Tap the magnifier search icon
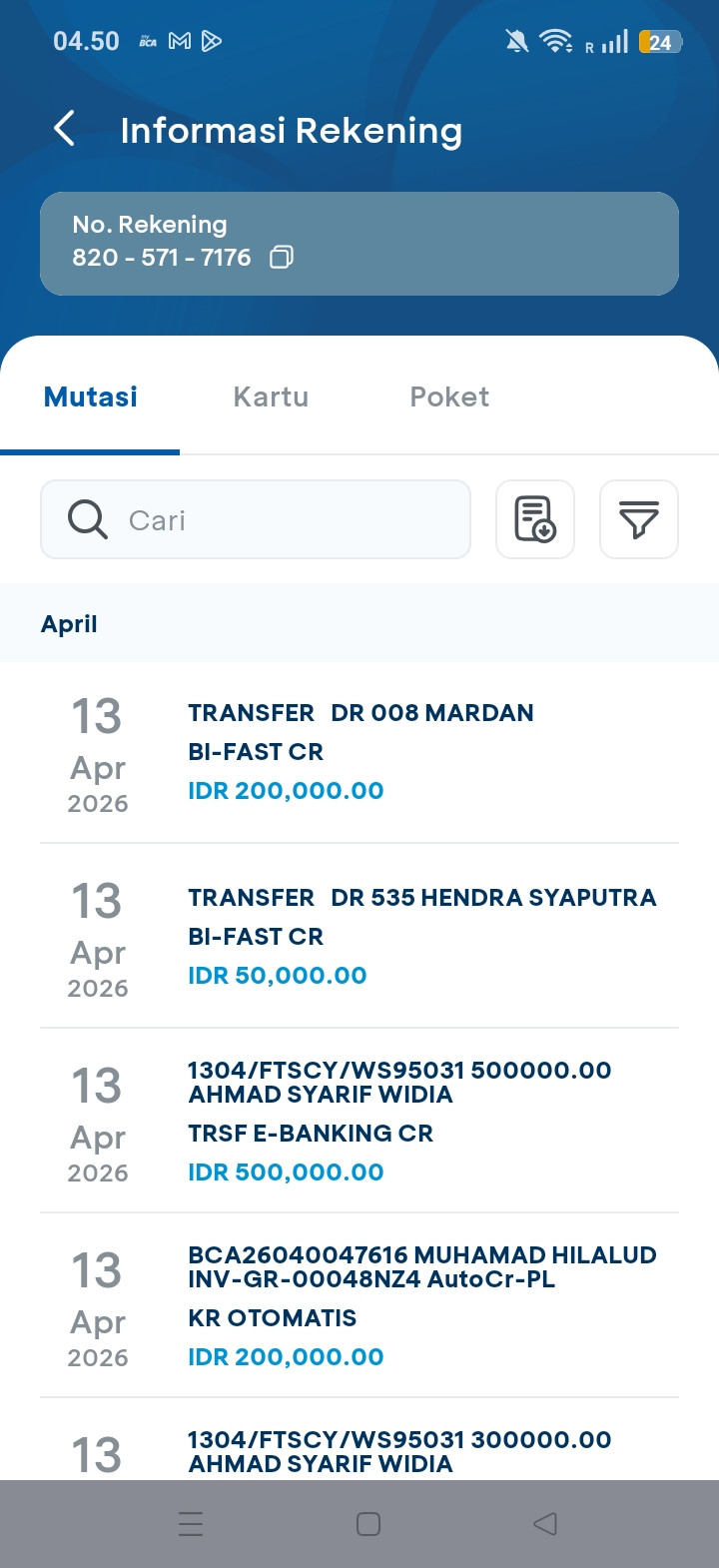The width and height of the screenshot is (719, 1568). [x=88, y=519]
